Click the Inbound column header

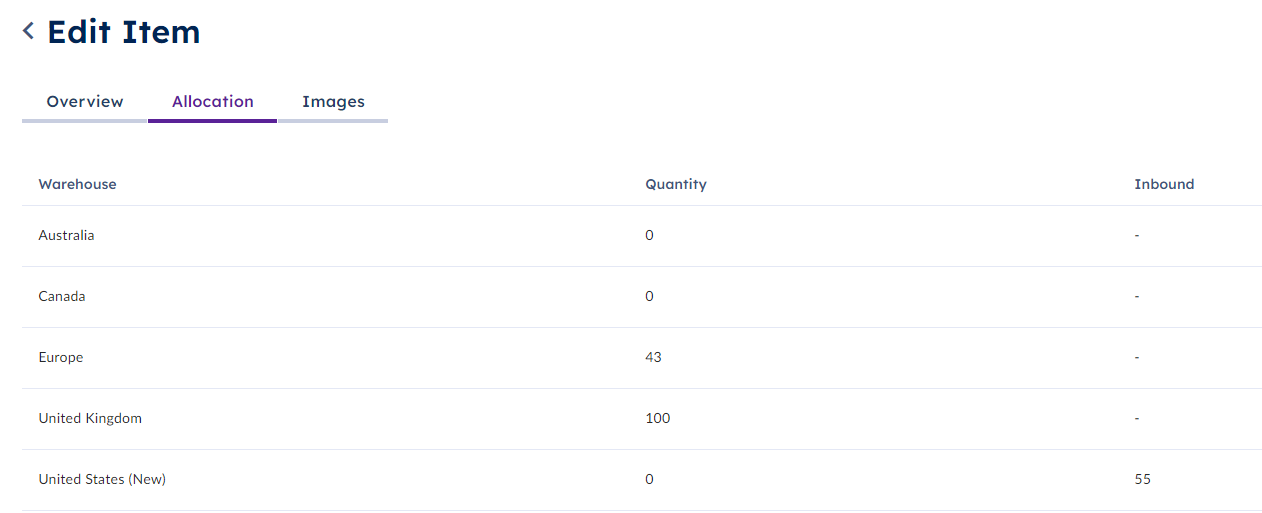coord(1164,184)
